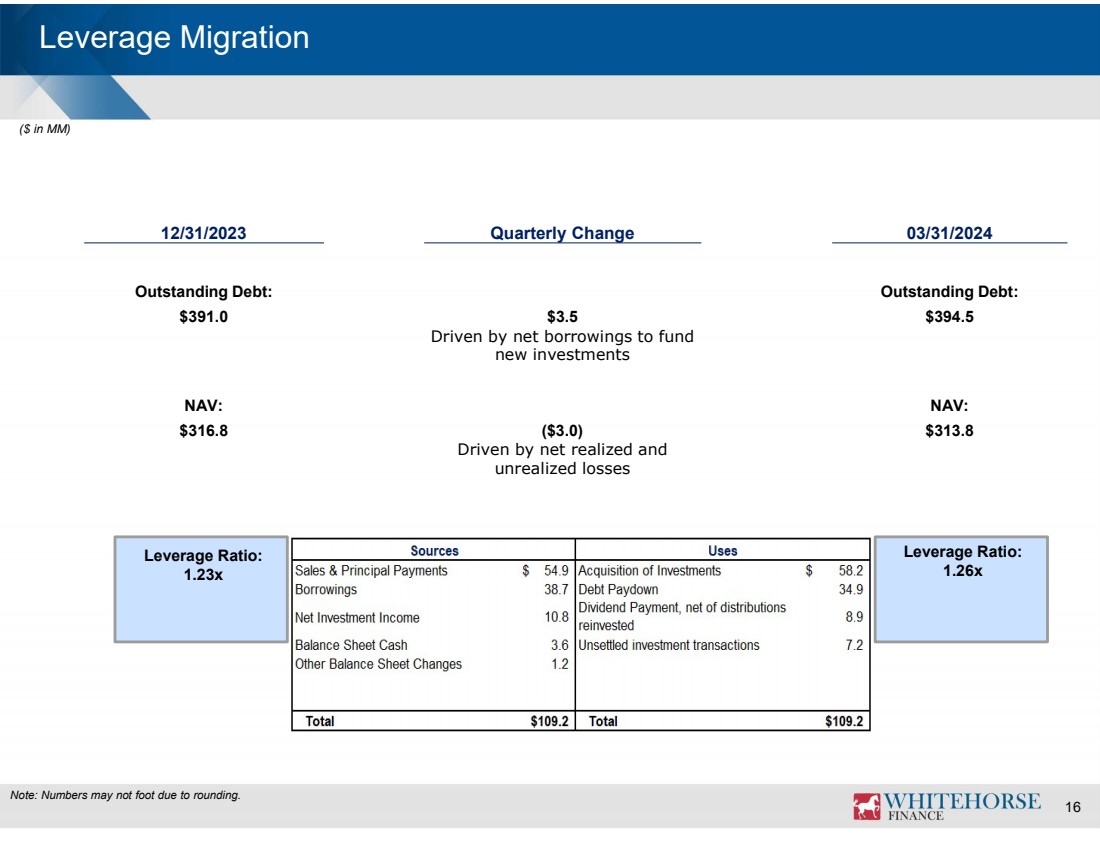Click the rounding note in footer

125,796
